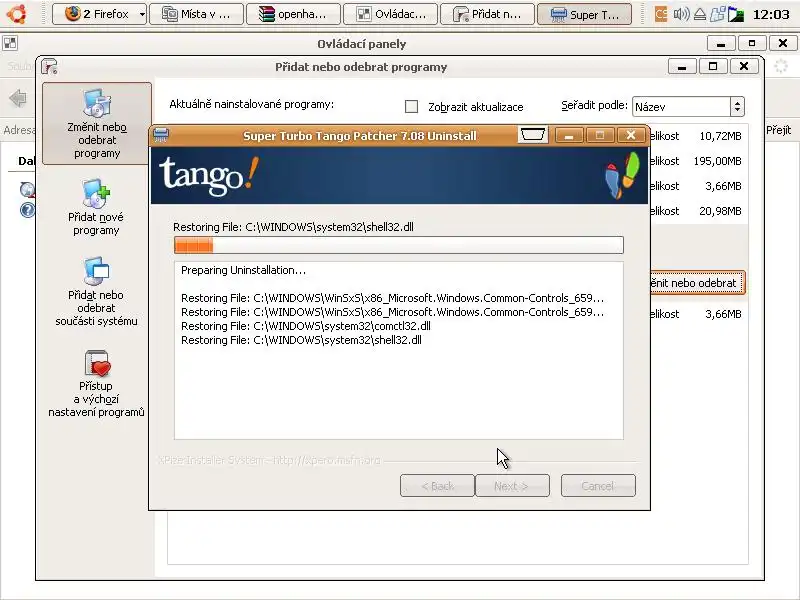Viewport: 800px width, 600px height.
Task: Enable the Zobrazit aktualizace checkbox
Action: [x=411, y=106]
